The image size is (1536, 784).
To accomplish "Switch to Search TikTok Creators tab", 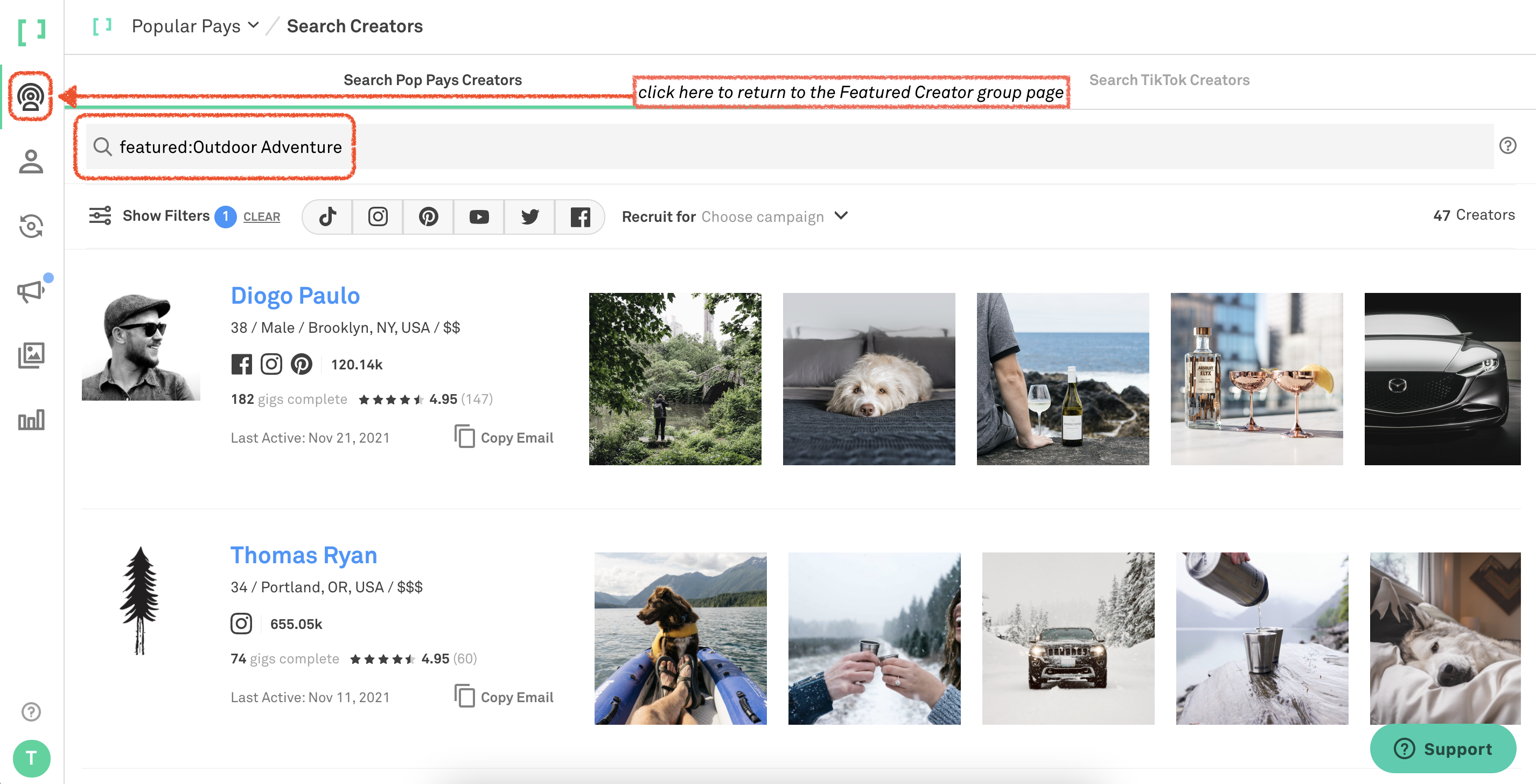I will pyautogui.click(x=1170, y=79).
